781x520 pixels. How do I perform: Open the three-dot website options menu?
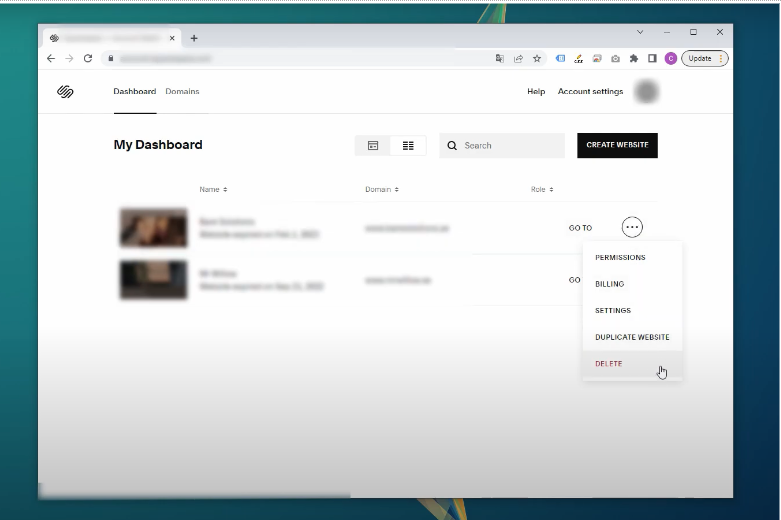632,228
